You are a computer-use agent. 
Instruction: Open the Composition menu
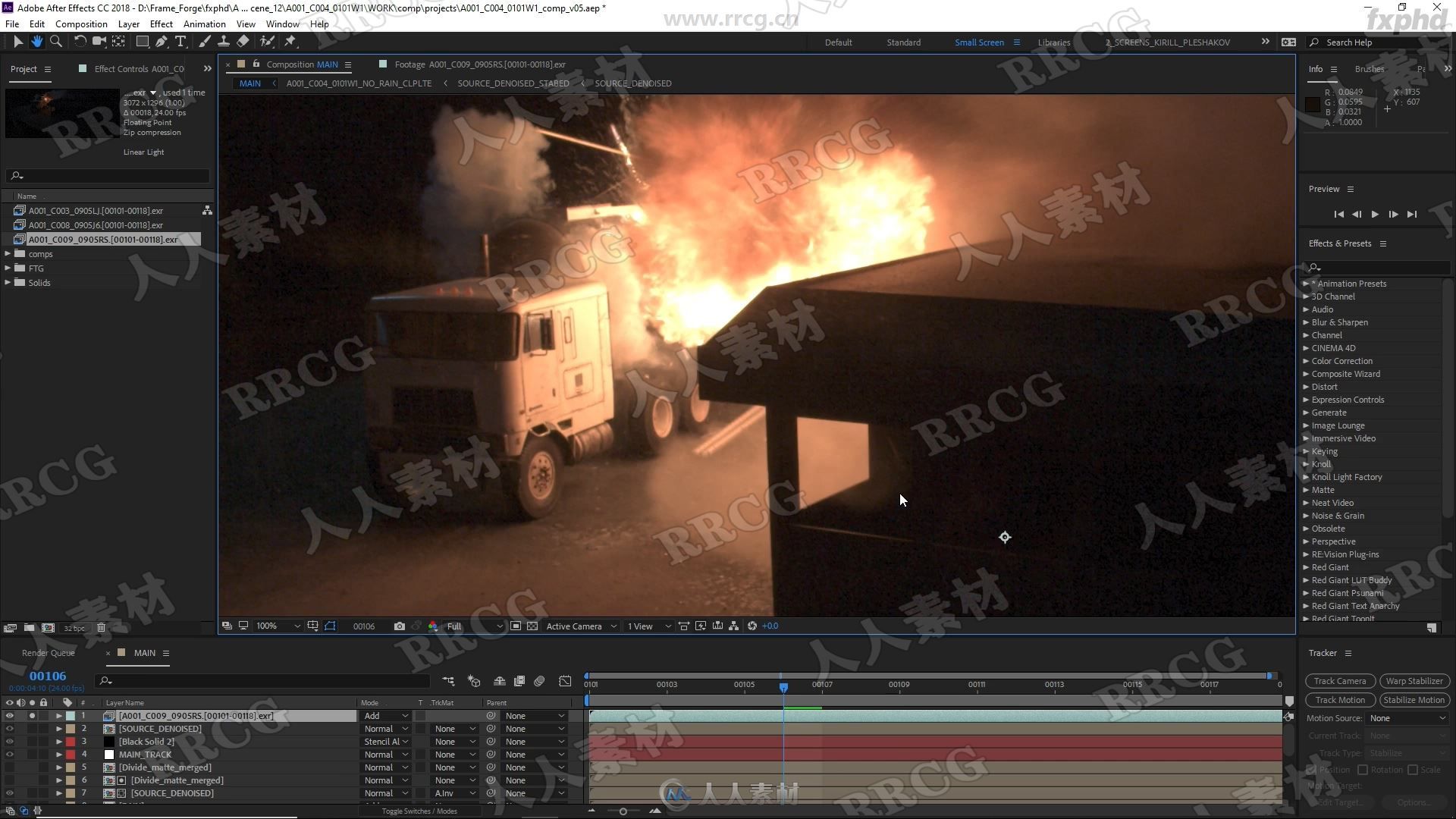tap(81, 24)
